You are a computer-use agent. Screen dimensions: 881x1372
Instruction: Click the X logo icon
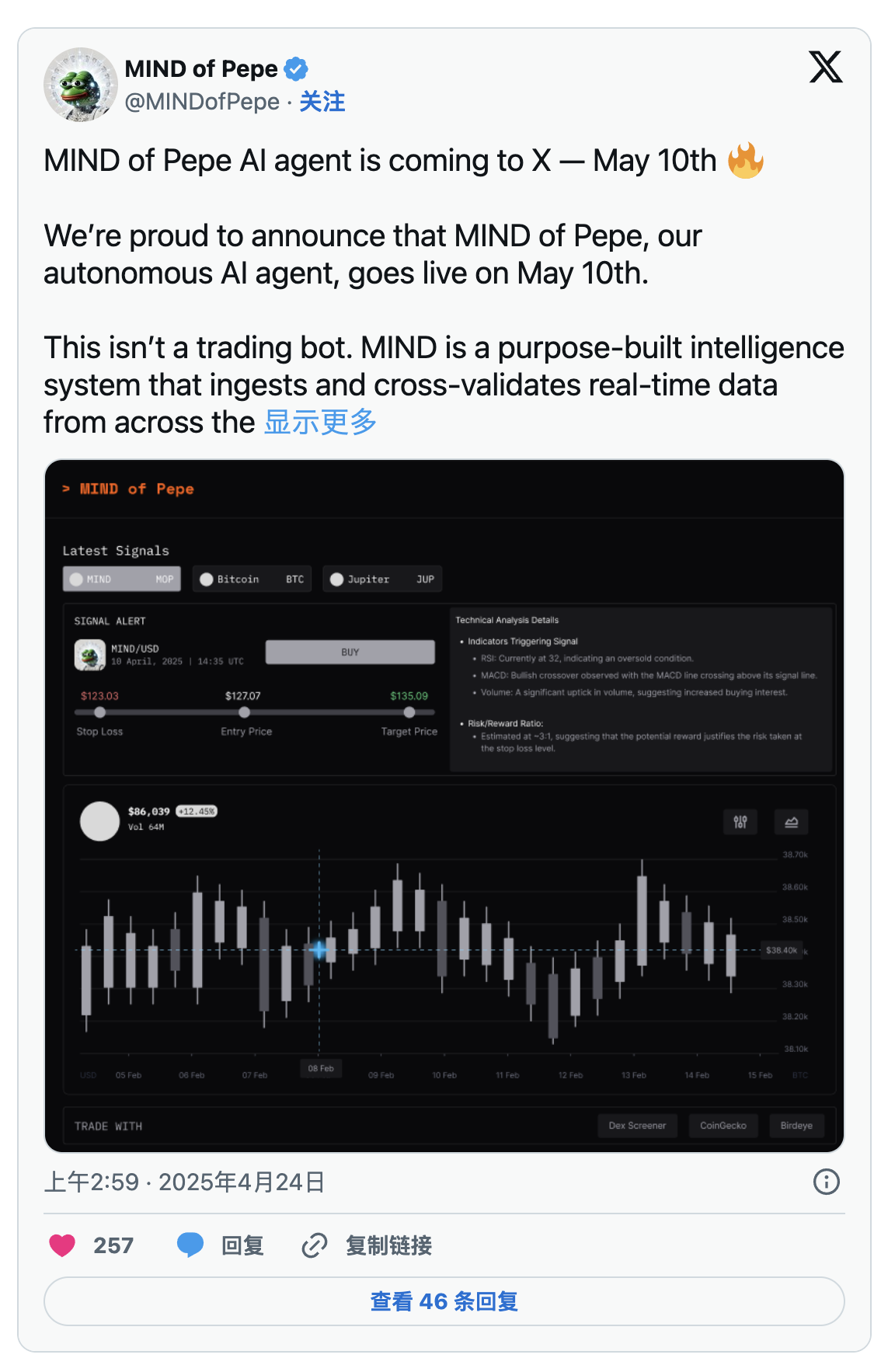click(825, 67)
